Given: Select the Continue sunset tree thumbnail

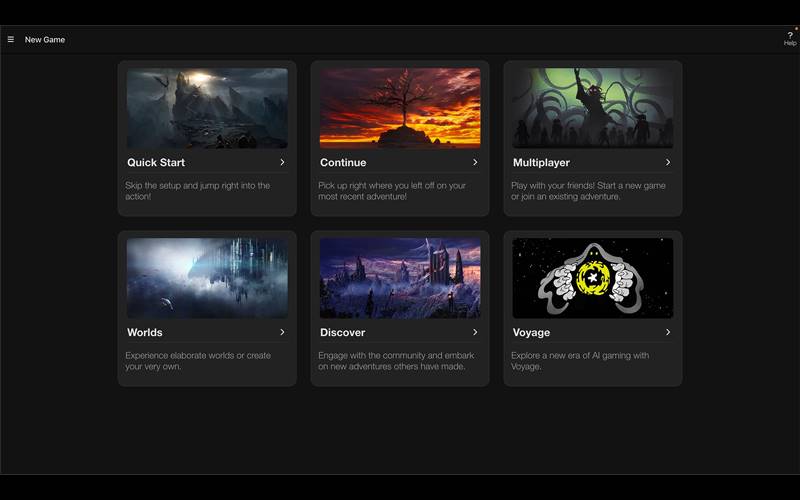Looking at the screenshot, I should click(x=400, y=108).
